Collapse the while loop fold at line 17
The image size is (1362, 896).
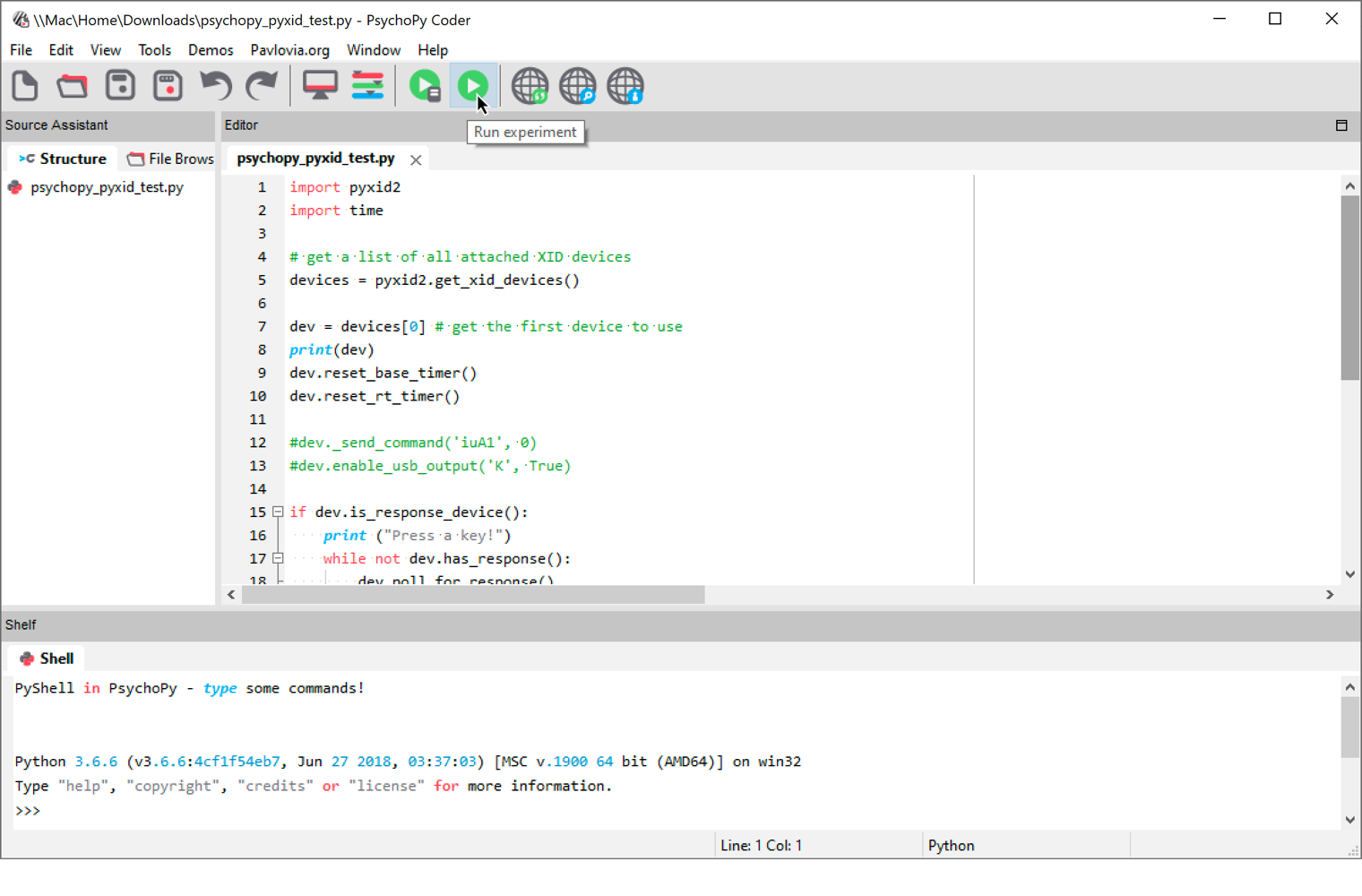tap(278, 559)
